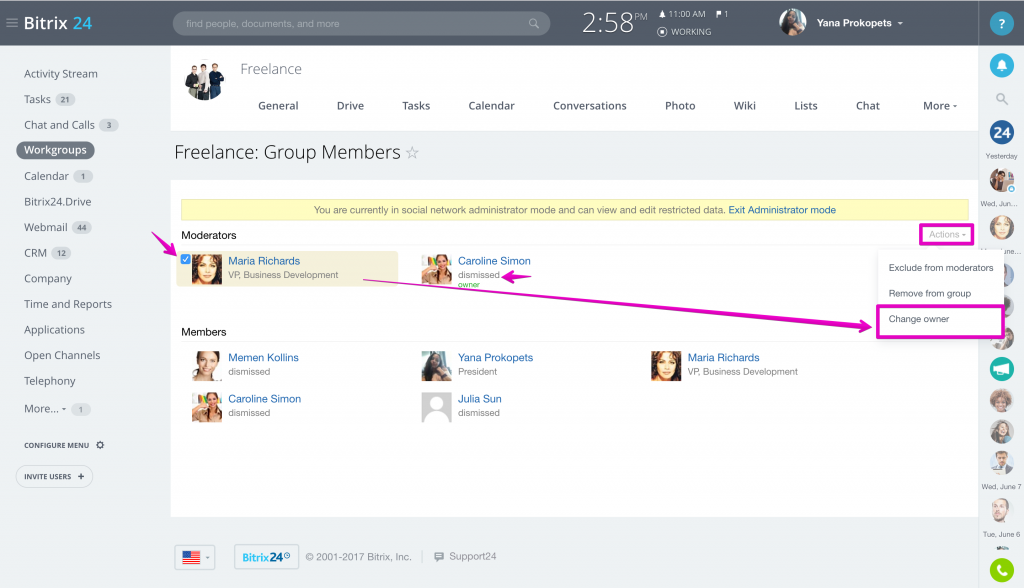The height and width of the screenshot is (588, 1024).
Task: Switch to the General tab
Action: tap(278, 106)
